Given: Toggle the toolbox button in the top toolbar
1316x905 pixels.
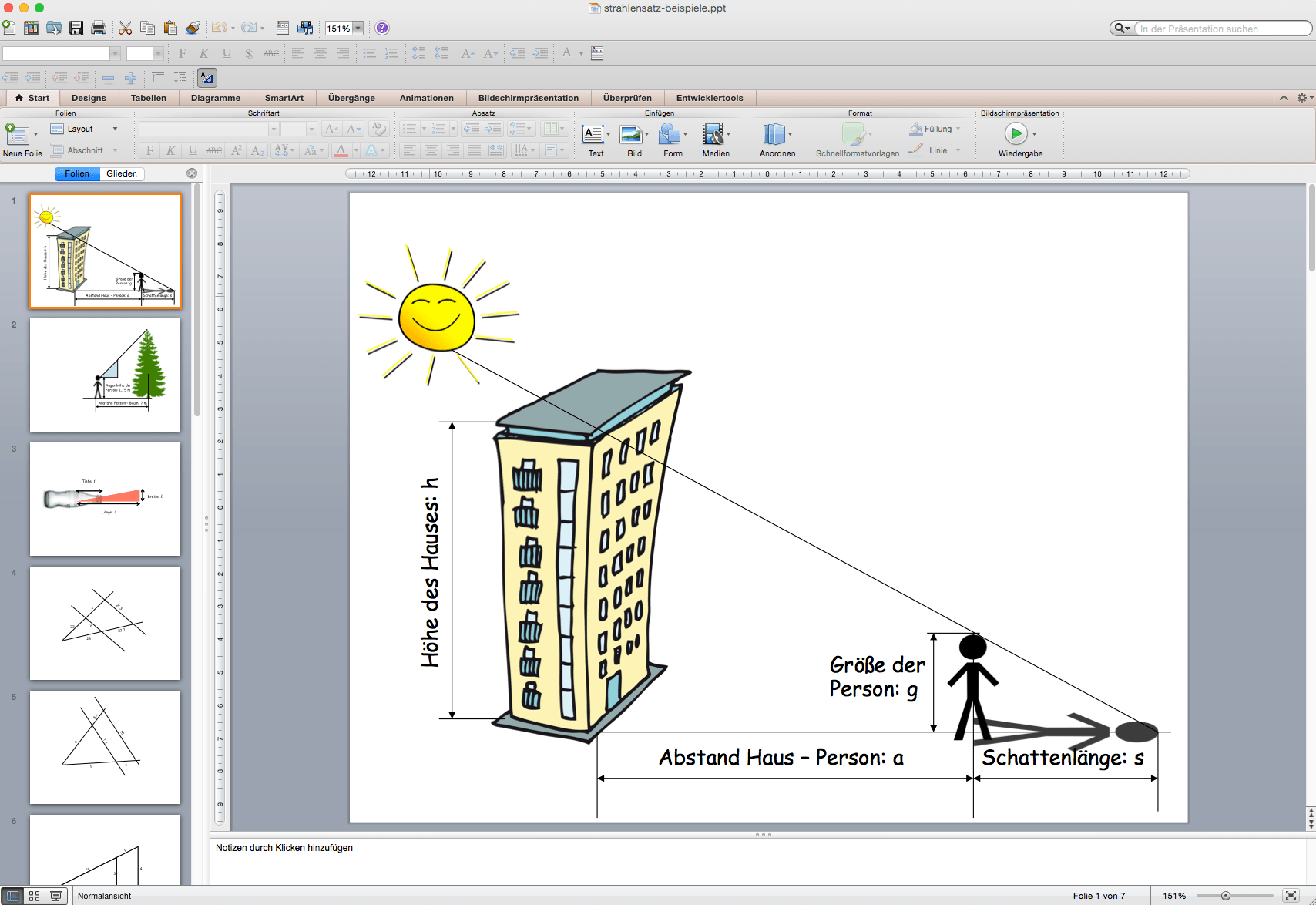Looking at the screenshot, I should (x=283, y=28).
